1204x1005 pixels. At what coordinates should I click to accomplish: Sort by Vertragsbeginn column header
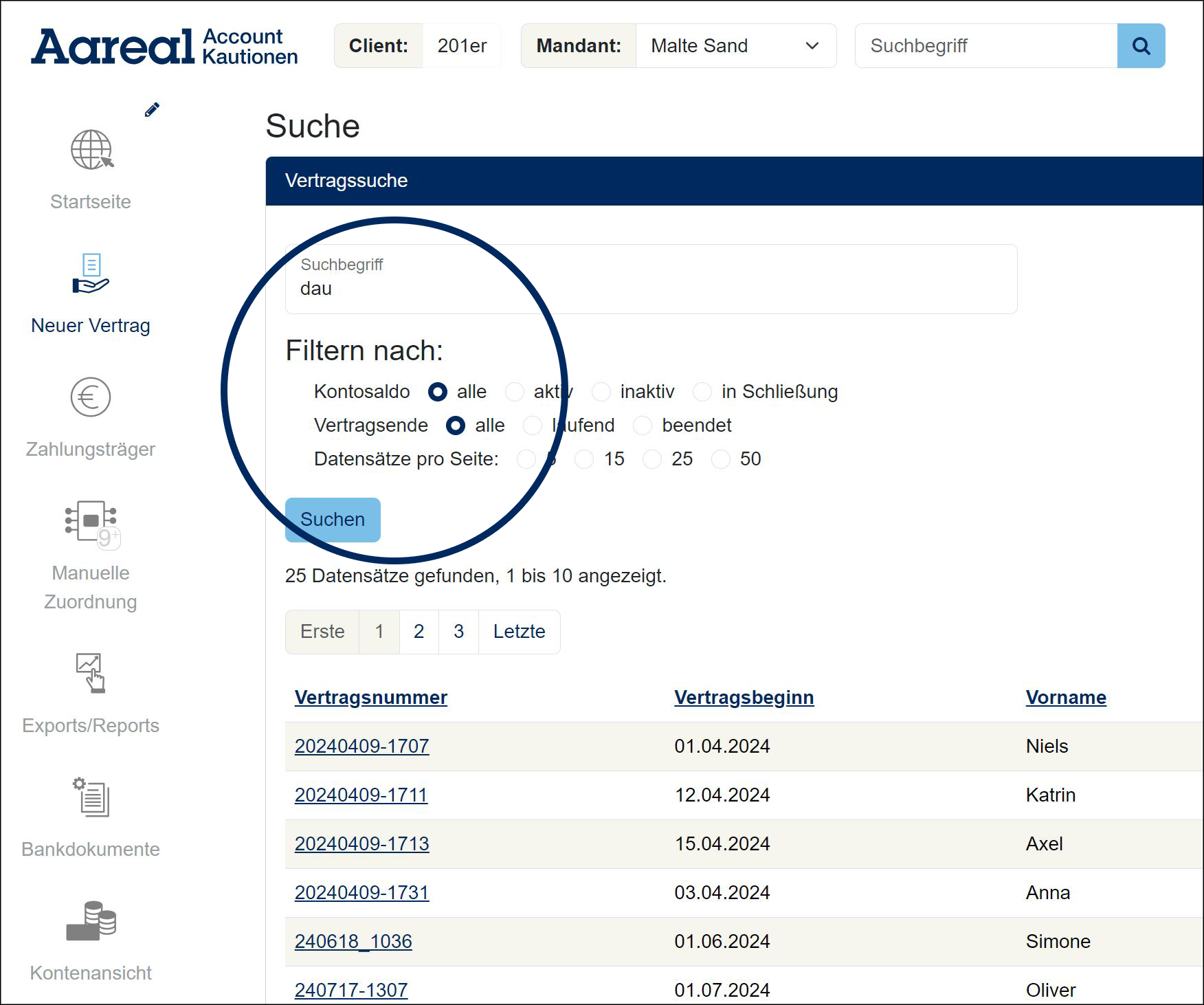pyautogui.click(x=744, y=697)
